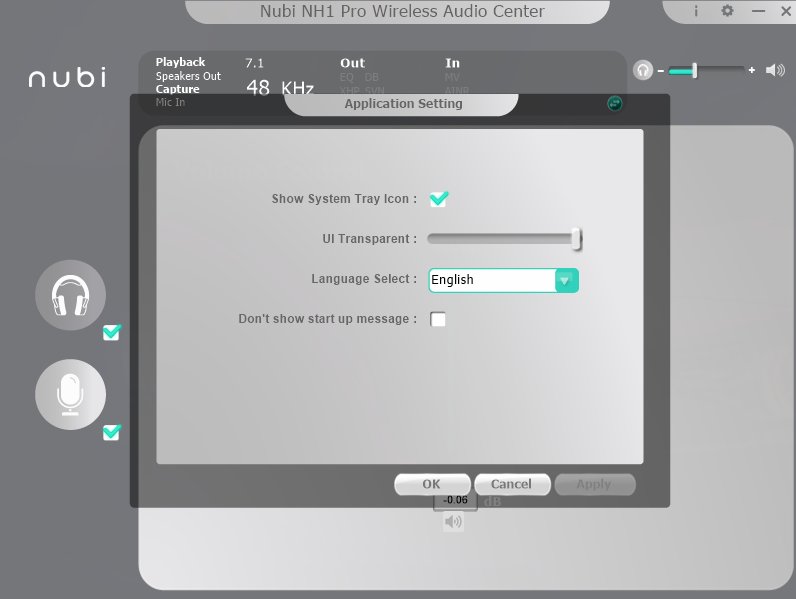
Task: Open the Language Select dropdown arrow
Action: pos(566,280)
